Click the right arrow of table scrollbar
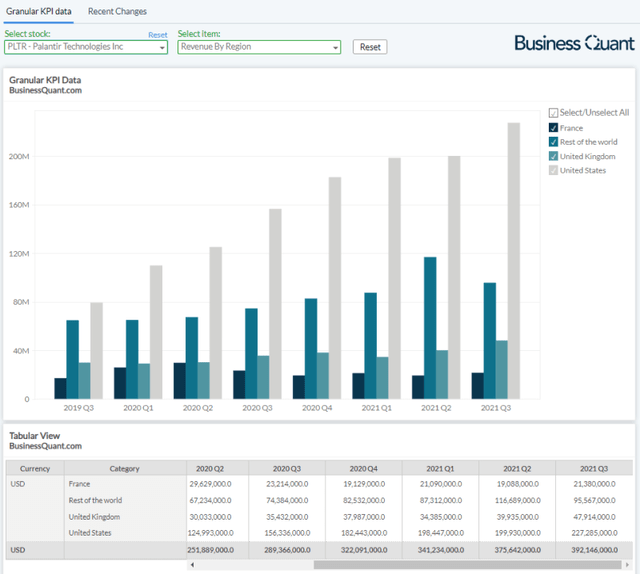 627,565
